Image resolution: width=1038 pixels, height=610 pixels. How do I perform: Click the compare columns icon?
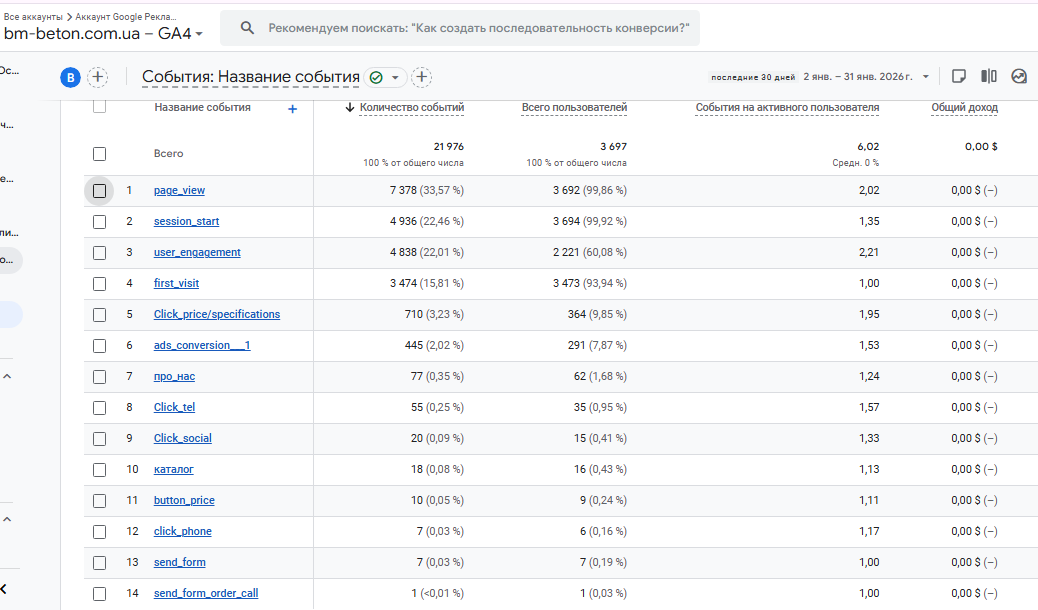click(989, 76)
